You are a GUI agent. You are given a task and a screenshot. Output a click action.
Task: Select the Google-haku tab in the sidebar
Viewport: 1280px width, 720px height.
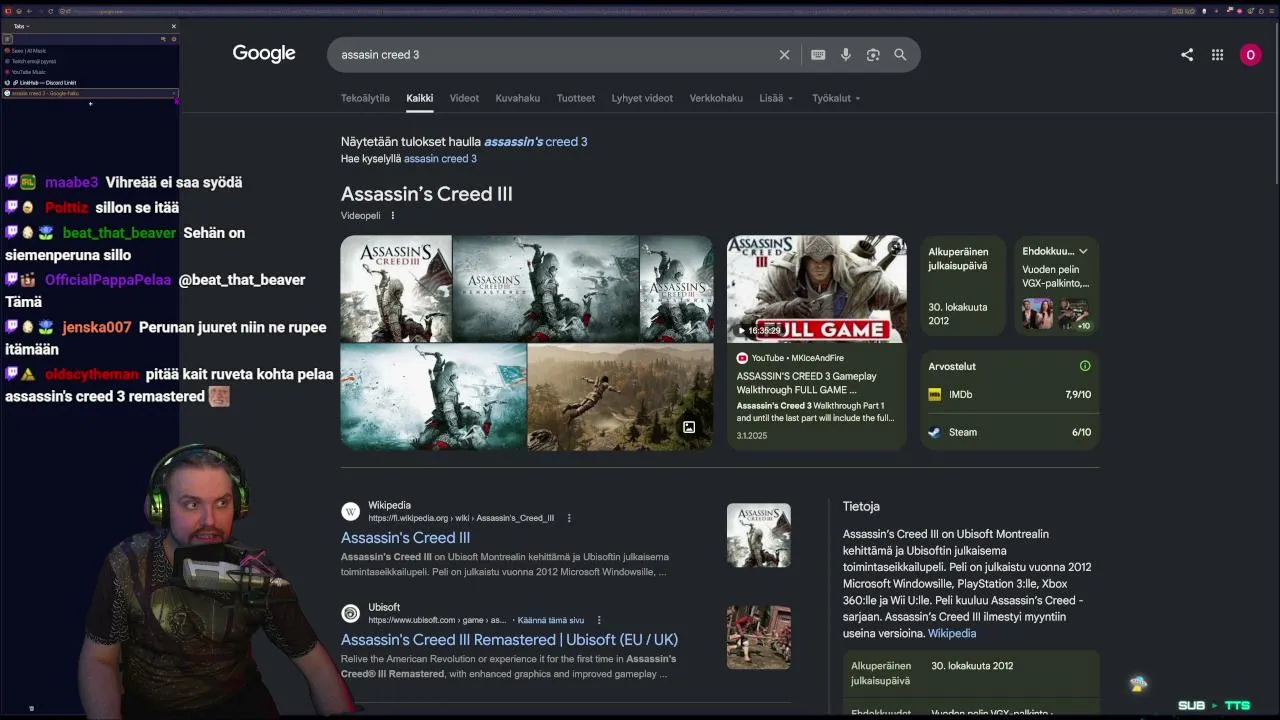point(90,93)
